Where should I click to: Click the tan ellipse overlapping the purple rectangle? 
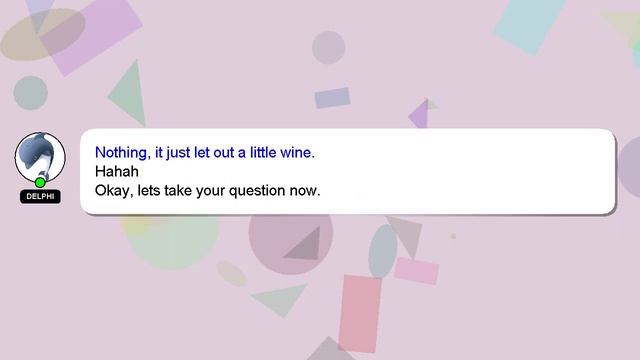click(x=43, y=35)
